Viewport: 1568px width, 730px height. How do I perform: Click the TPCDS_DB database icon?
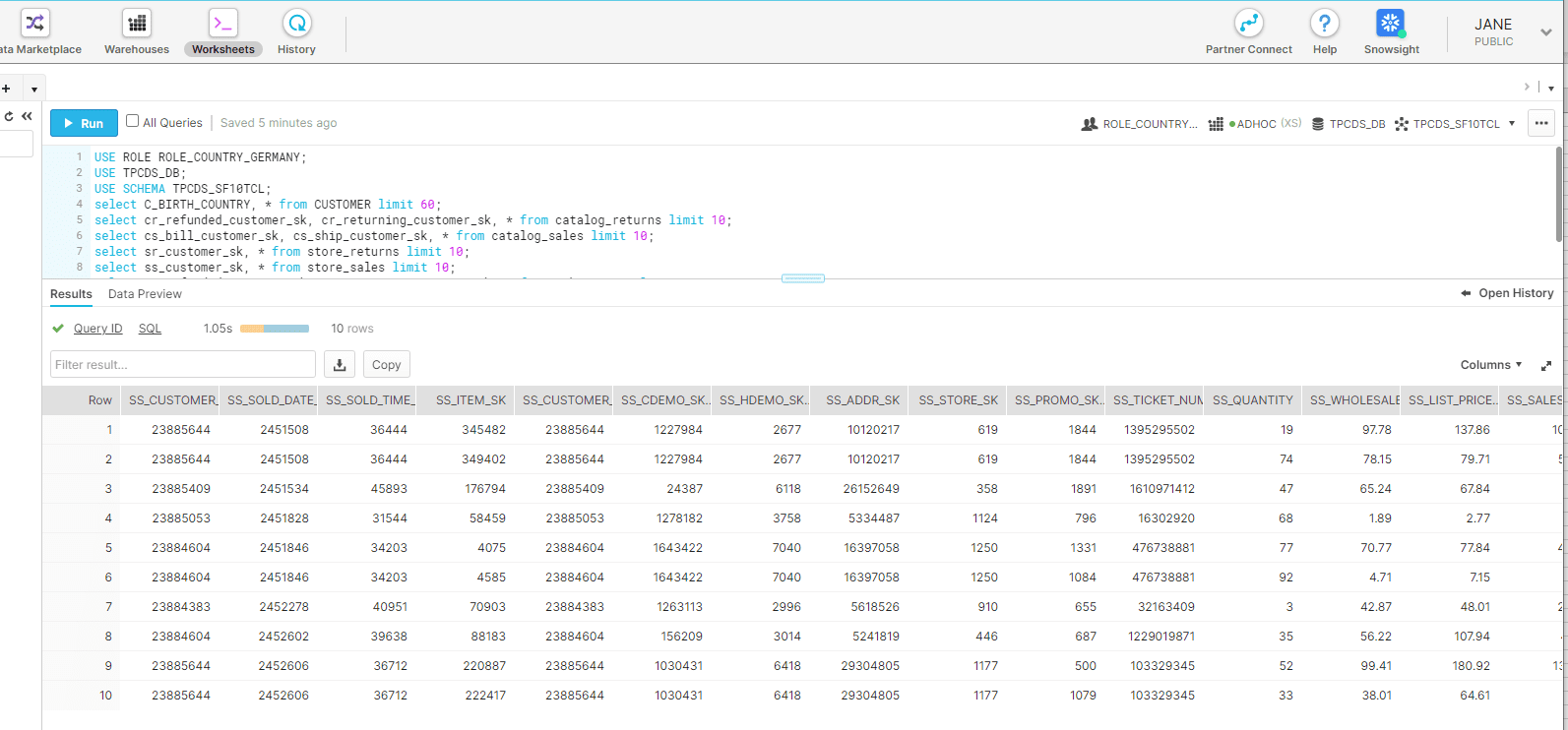coord(1318,124)
